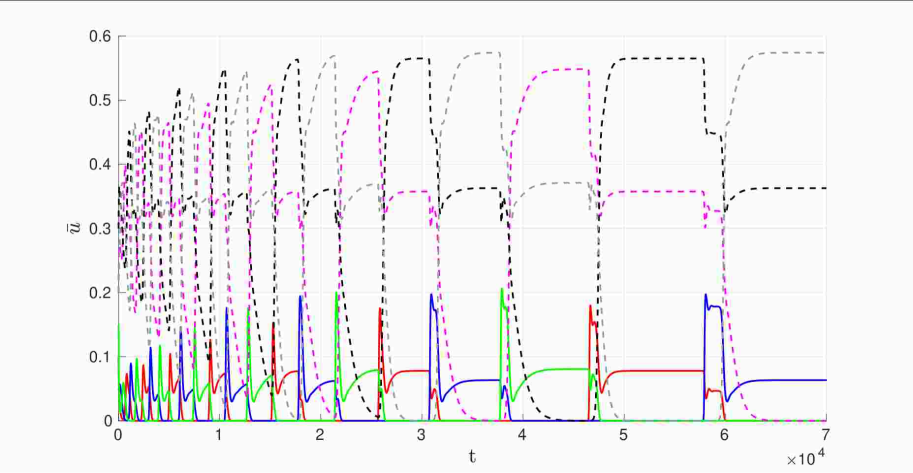Click the y-axis tick label 0.2
The height and width of the screenshot is (473, 913).
coord(101,293)
